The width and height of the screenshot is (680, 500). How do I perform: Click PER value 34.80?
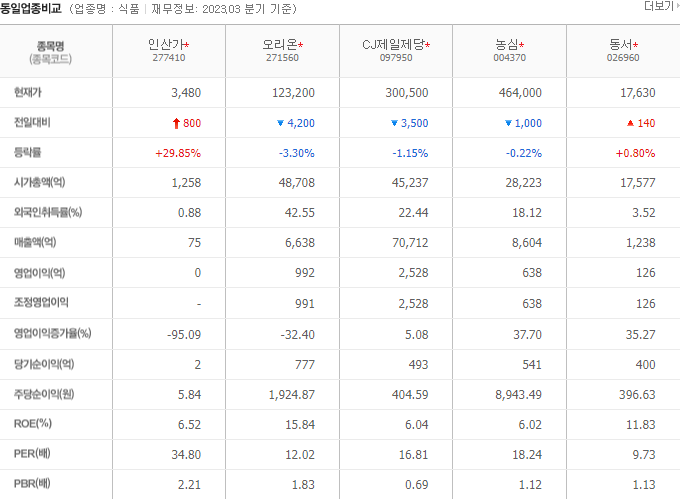click(186, 455)
